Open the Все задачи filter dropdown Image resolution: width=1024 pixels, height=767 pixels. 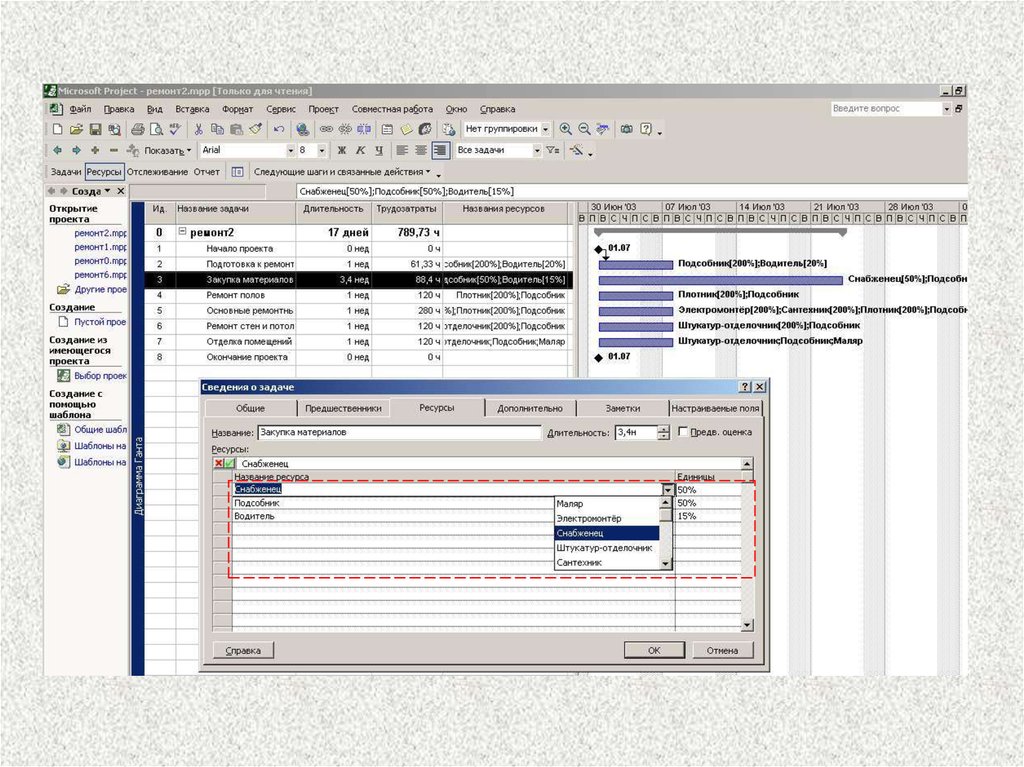tap(537, 150)
